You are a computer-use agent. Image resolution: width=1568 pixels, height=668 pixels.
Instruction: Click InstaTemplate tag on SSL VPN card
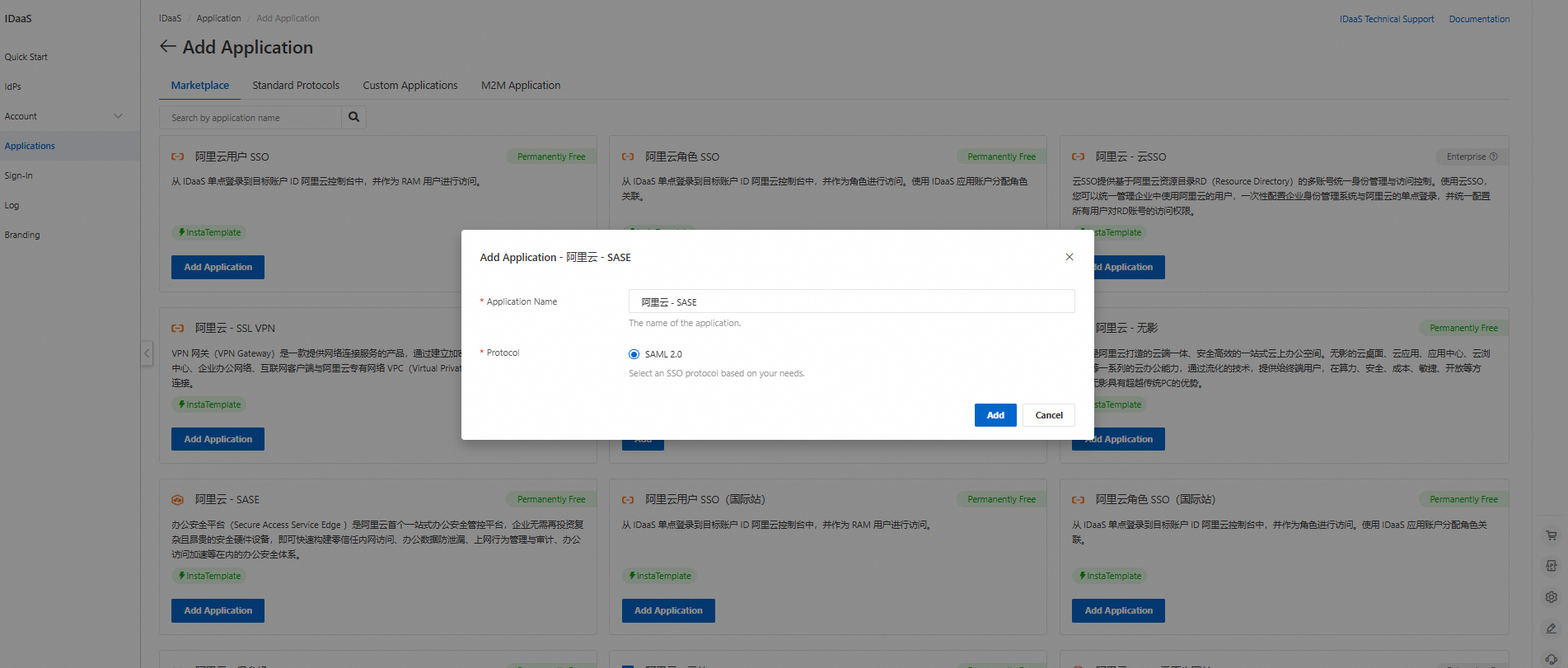(209, 404)
